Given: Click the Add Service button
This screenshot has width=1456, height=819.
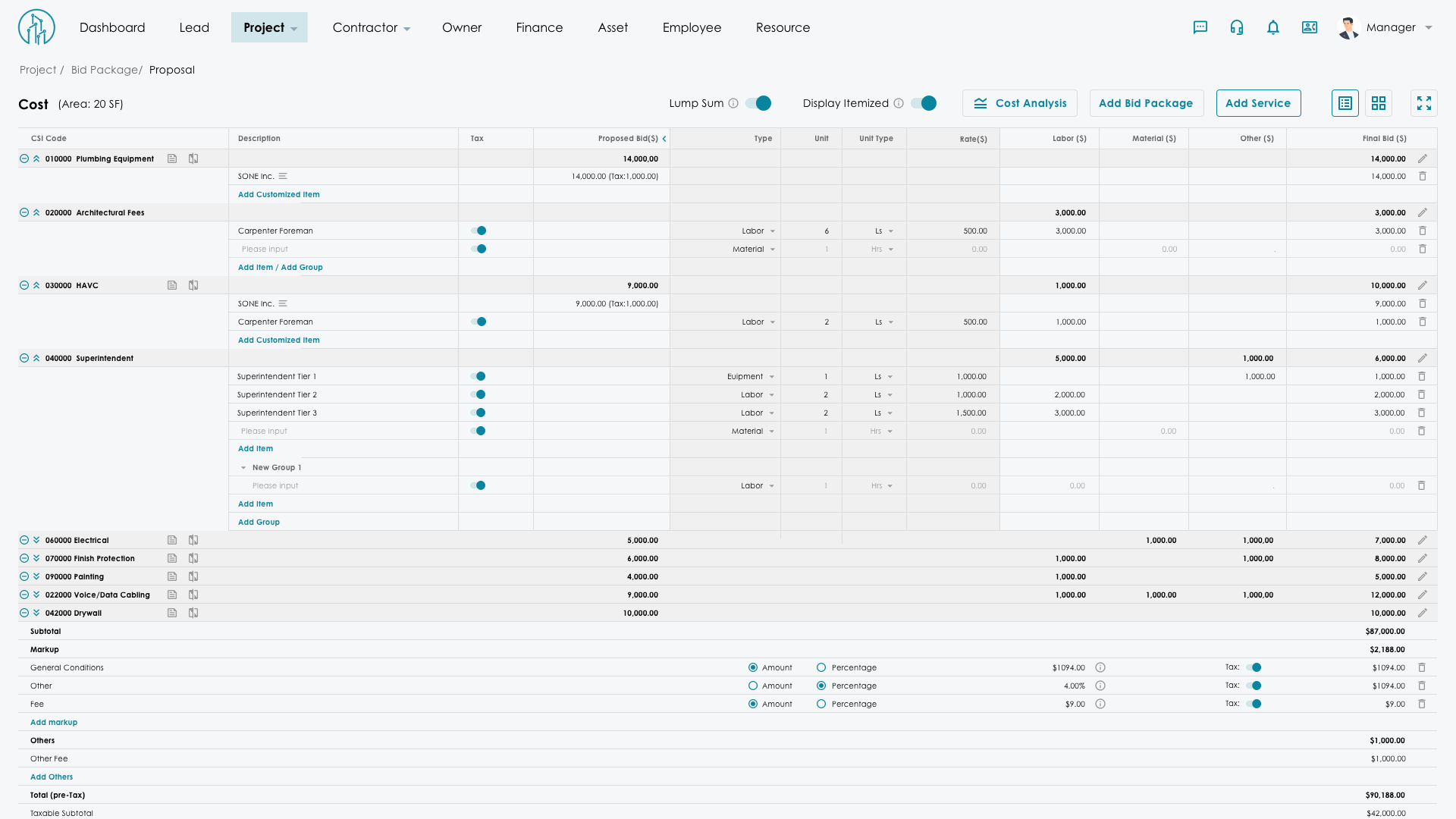Looking at the screenshot, I should tap(1258, 103).
